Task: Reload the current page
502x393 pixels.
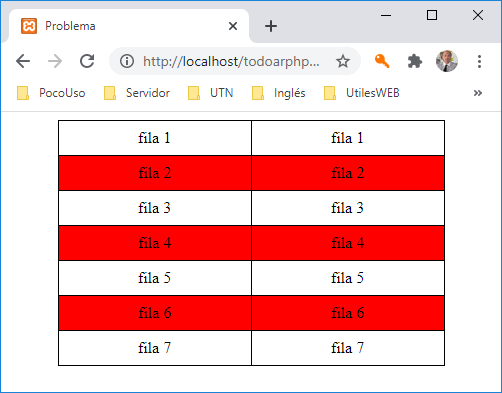Action: pos(87,61)
